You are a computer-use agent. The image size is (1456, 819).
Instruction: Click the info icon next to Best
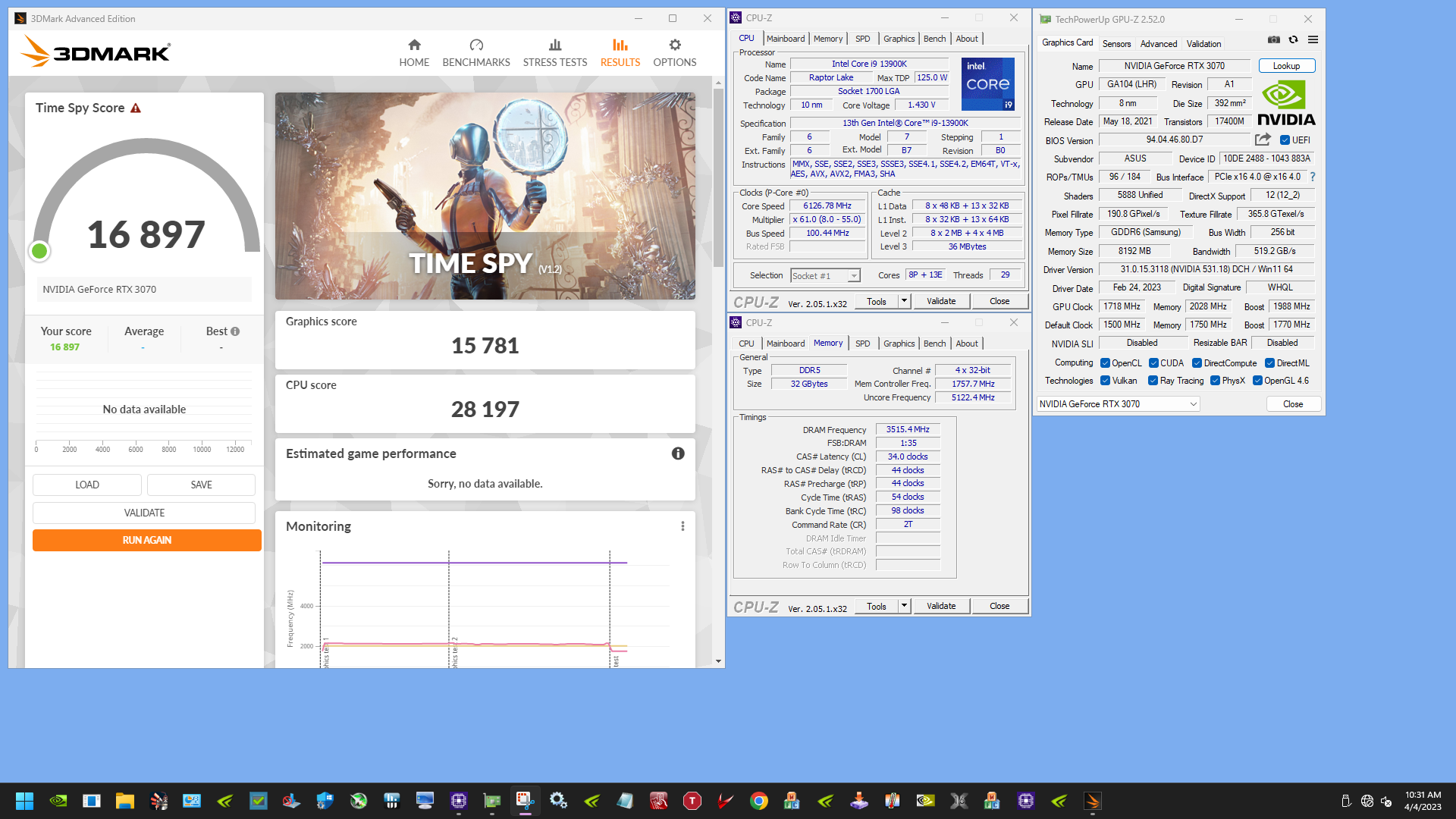(235, 331)
